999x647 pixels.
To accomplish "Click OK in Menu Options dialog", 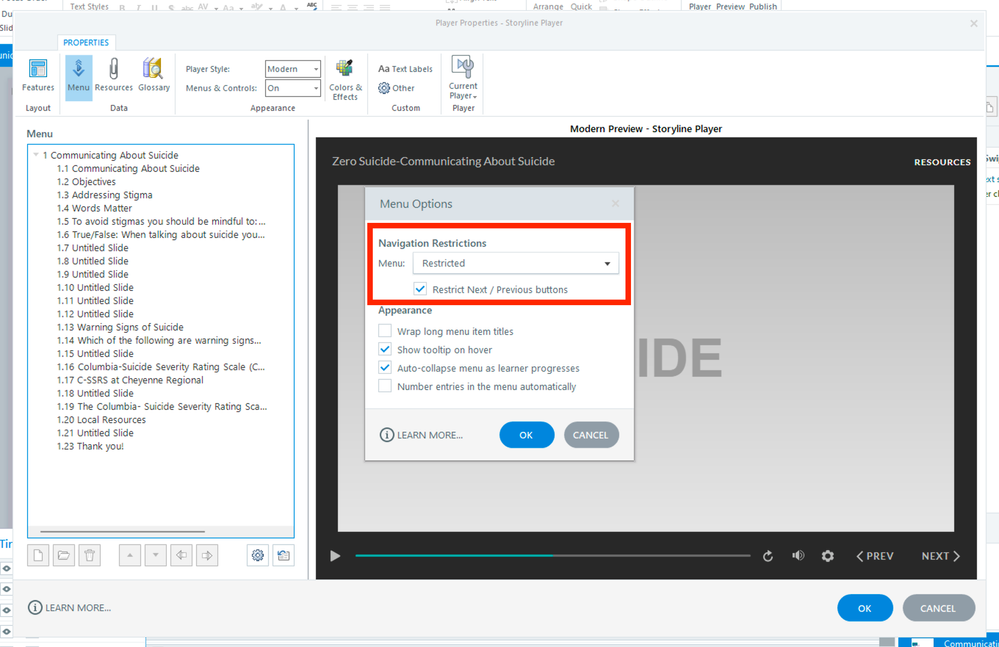I will click(526, 435).
